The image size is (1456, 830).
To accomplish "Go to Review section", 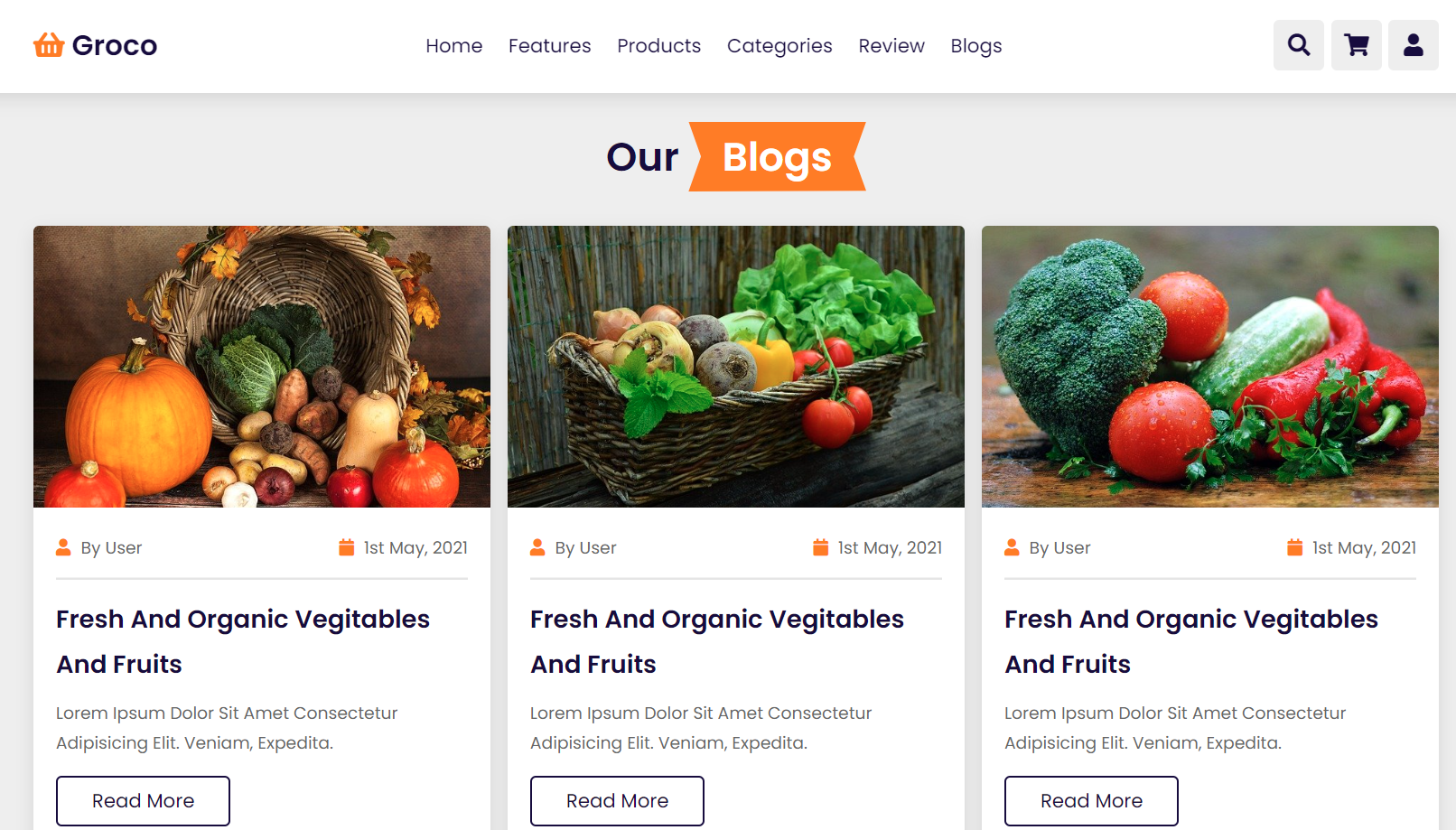I will (x=891, y=46).
